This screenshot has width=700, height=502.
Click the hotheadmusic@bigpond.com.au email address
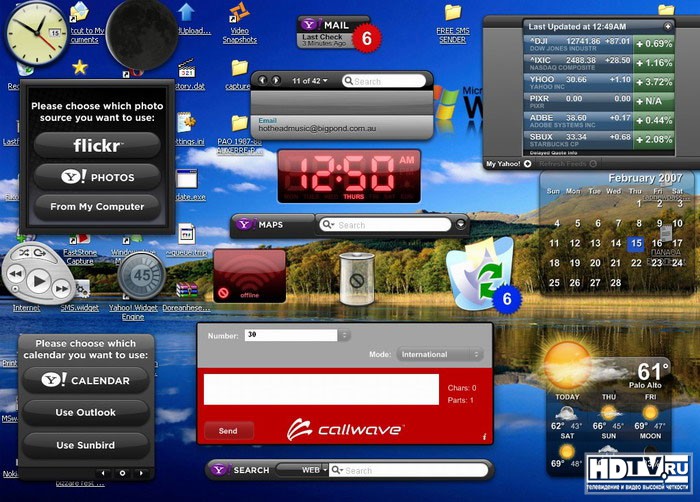pos(317,129)
